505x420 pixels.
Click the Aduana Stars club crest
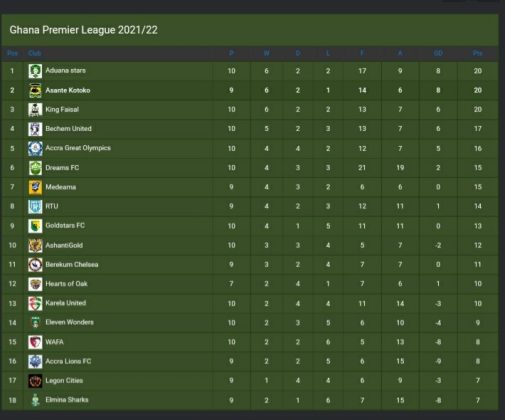[x=35, y=71]
